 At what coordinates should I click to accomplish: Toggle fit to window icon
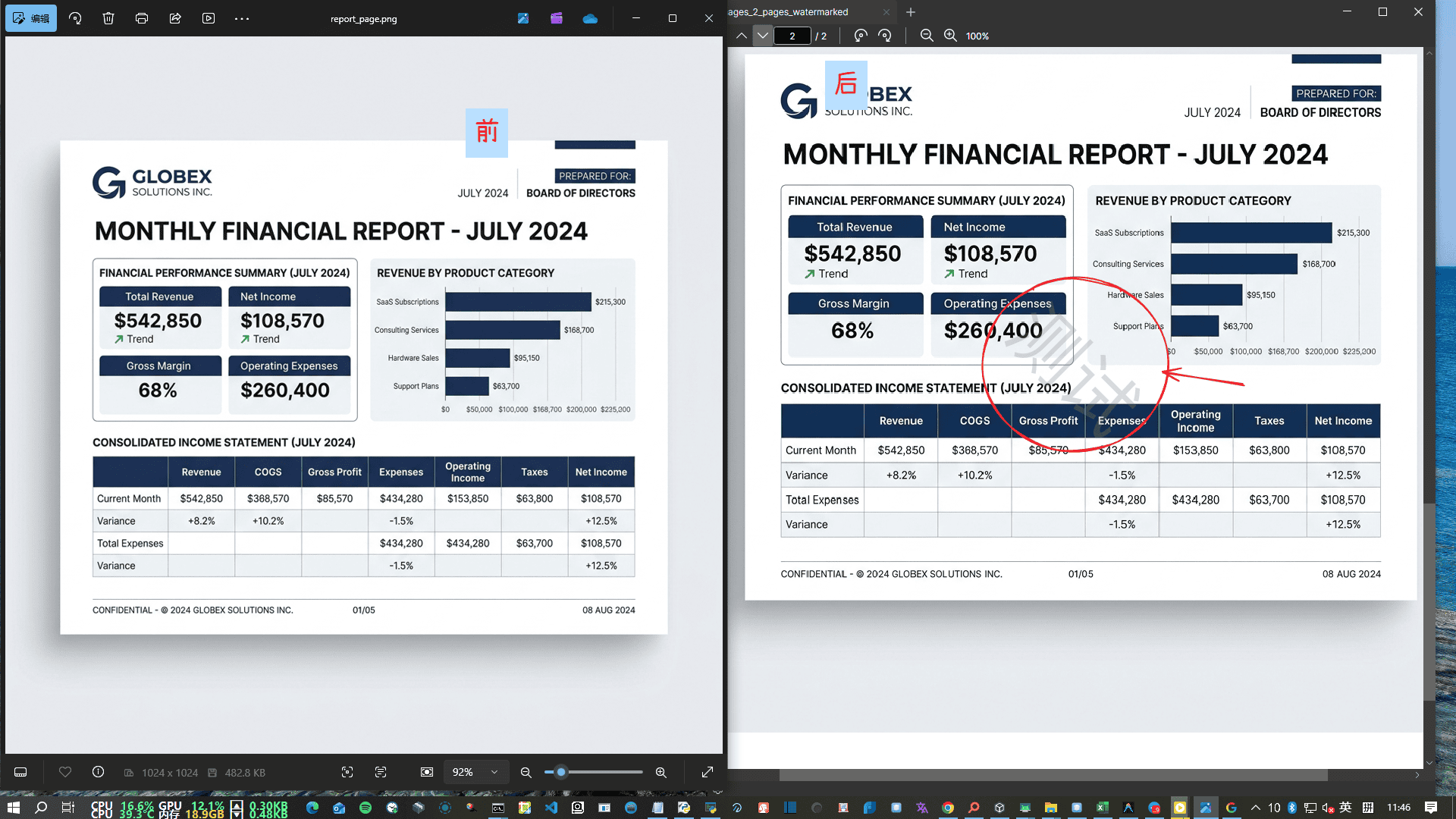(x=427, y=772)
